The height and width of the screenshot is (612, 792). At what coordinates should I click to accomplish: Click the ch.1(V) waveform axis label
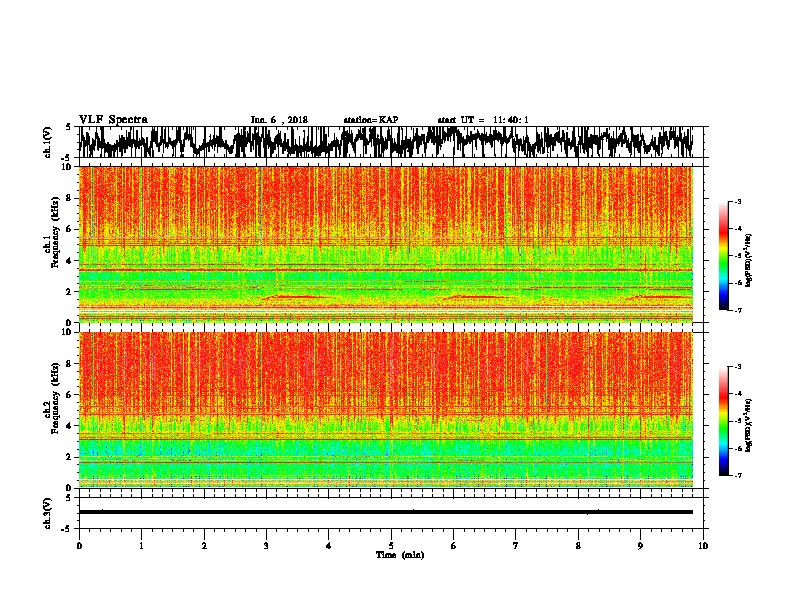pos(48,142)
